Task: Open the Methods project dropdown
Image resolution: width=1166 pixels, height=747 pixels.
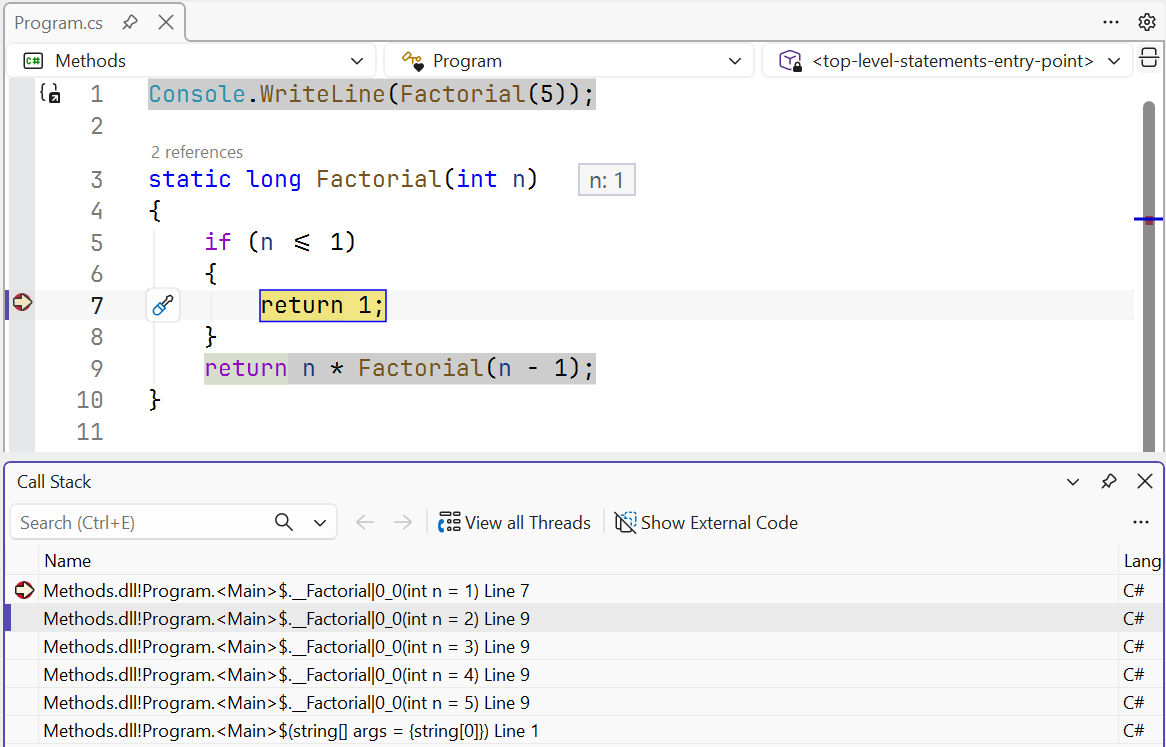Action: point(192,61)
